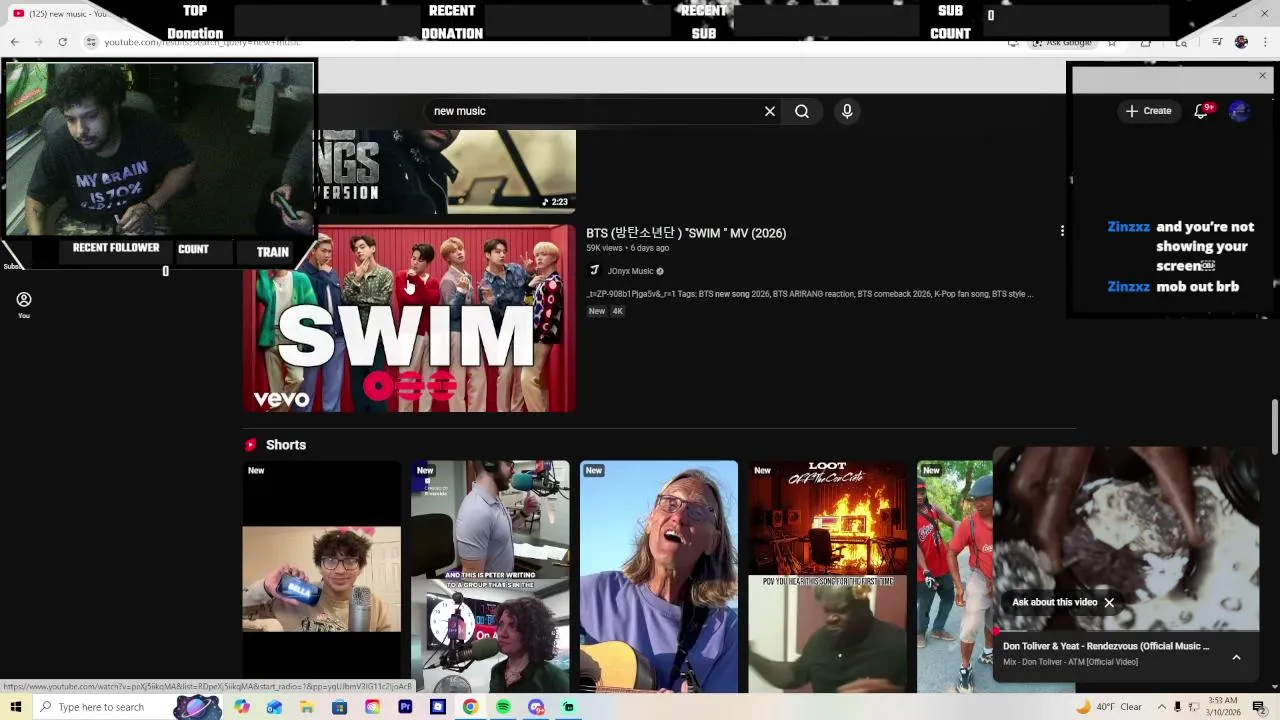
Task: Click 'Ask about this video' on miniplayer
Action: click(1054, 602)
